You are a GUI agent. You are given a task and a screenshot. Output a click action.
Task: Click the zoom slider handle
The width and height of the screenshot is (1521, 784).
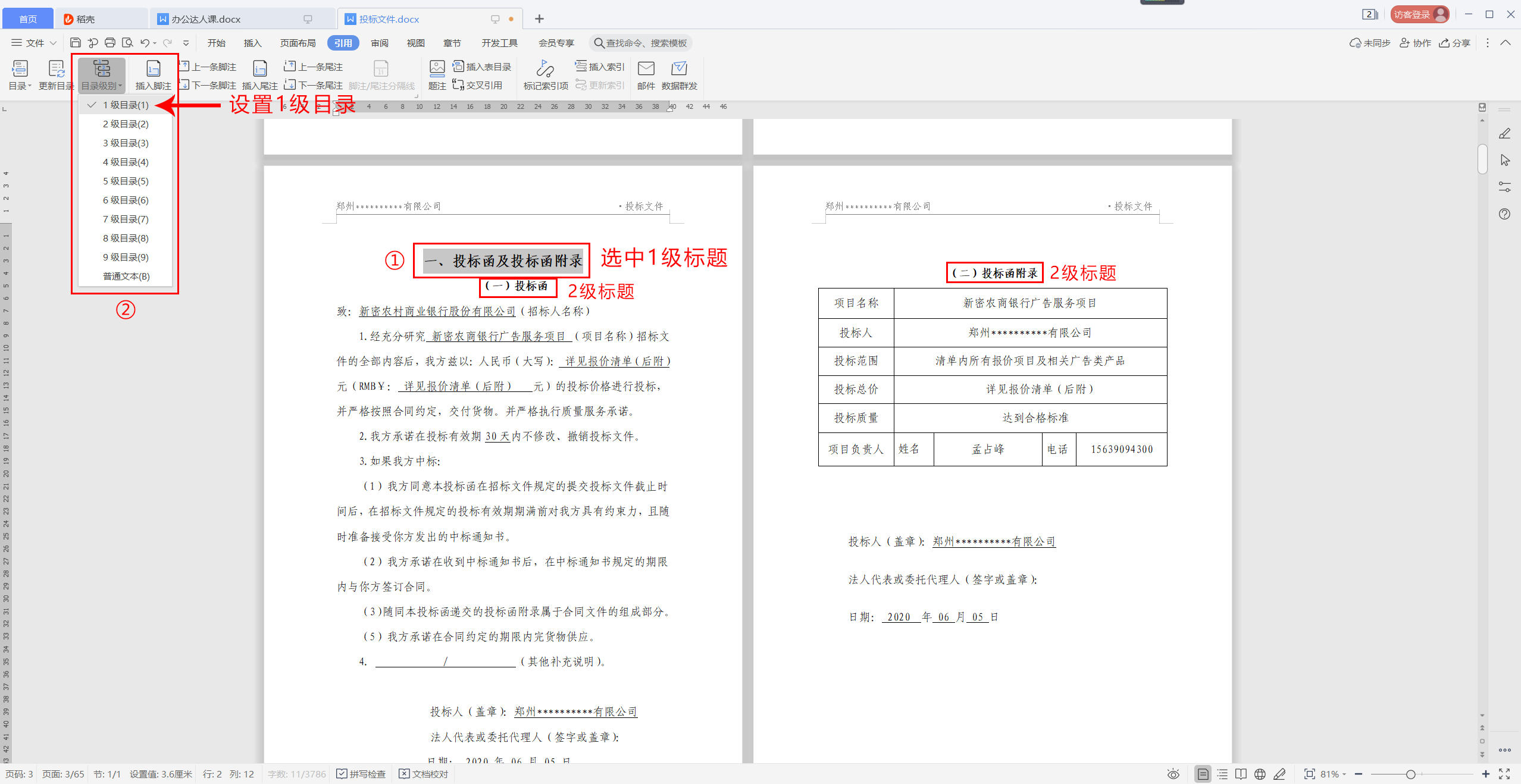pos(1410,774)
